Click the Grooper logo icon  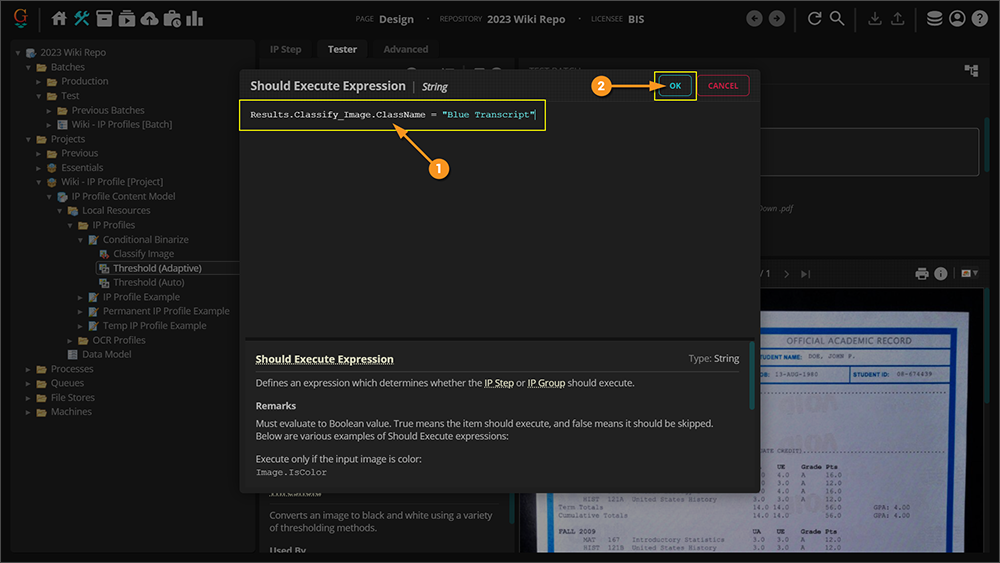pos(20,18)
